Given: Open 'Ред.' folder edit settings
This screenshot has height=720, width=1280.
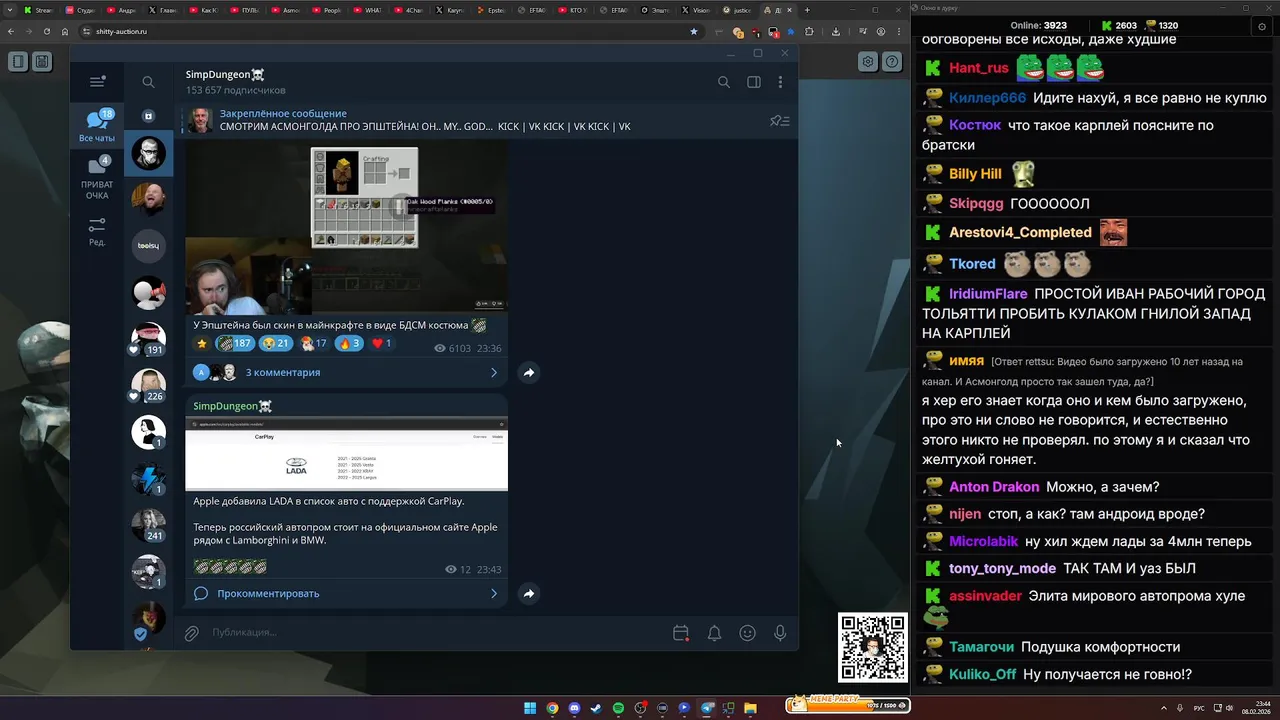Looking at the screenshot, I should pos(97,232).
